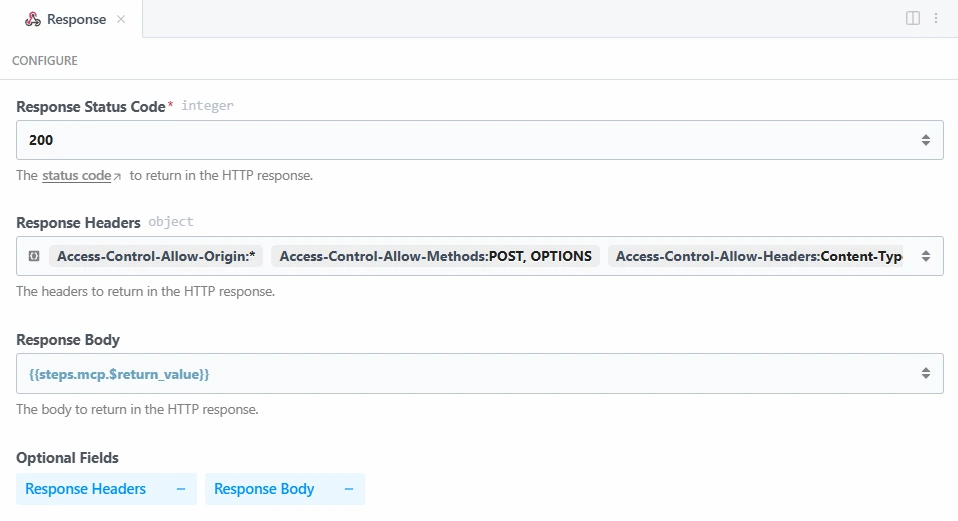The height and width of the screenshot is (521, 958).
Task: Open the status code documentation link
Action: coord(76,176)
